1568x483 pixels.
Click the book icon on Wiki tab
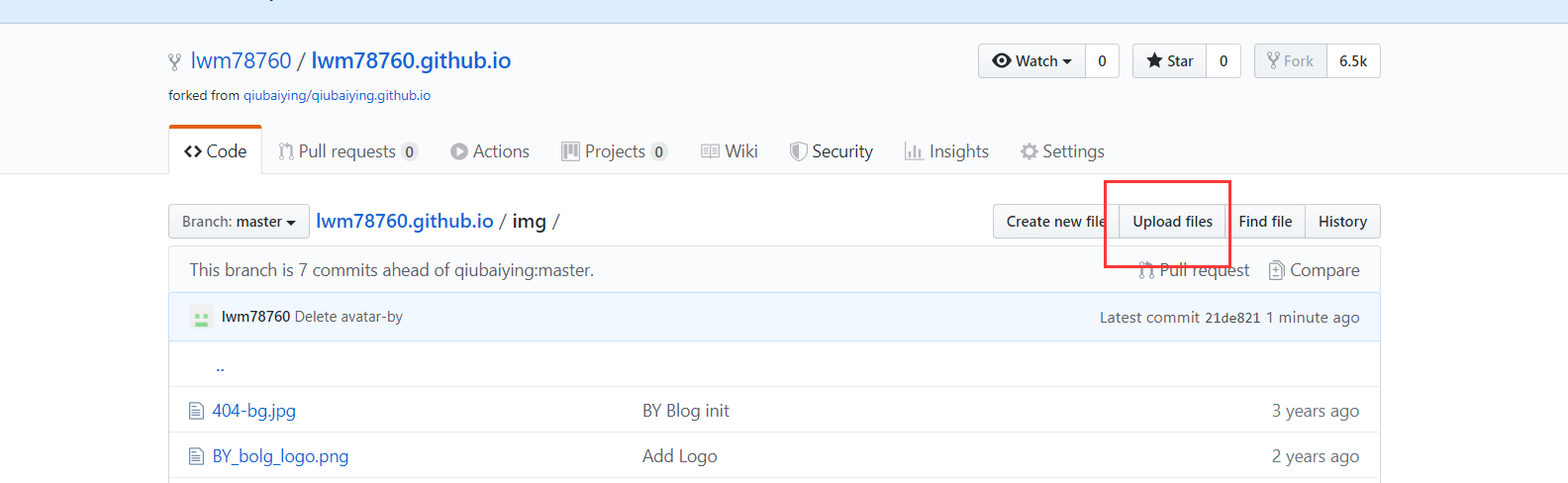coord(710,151)
